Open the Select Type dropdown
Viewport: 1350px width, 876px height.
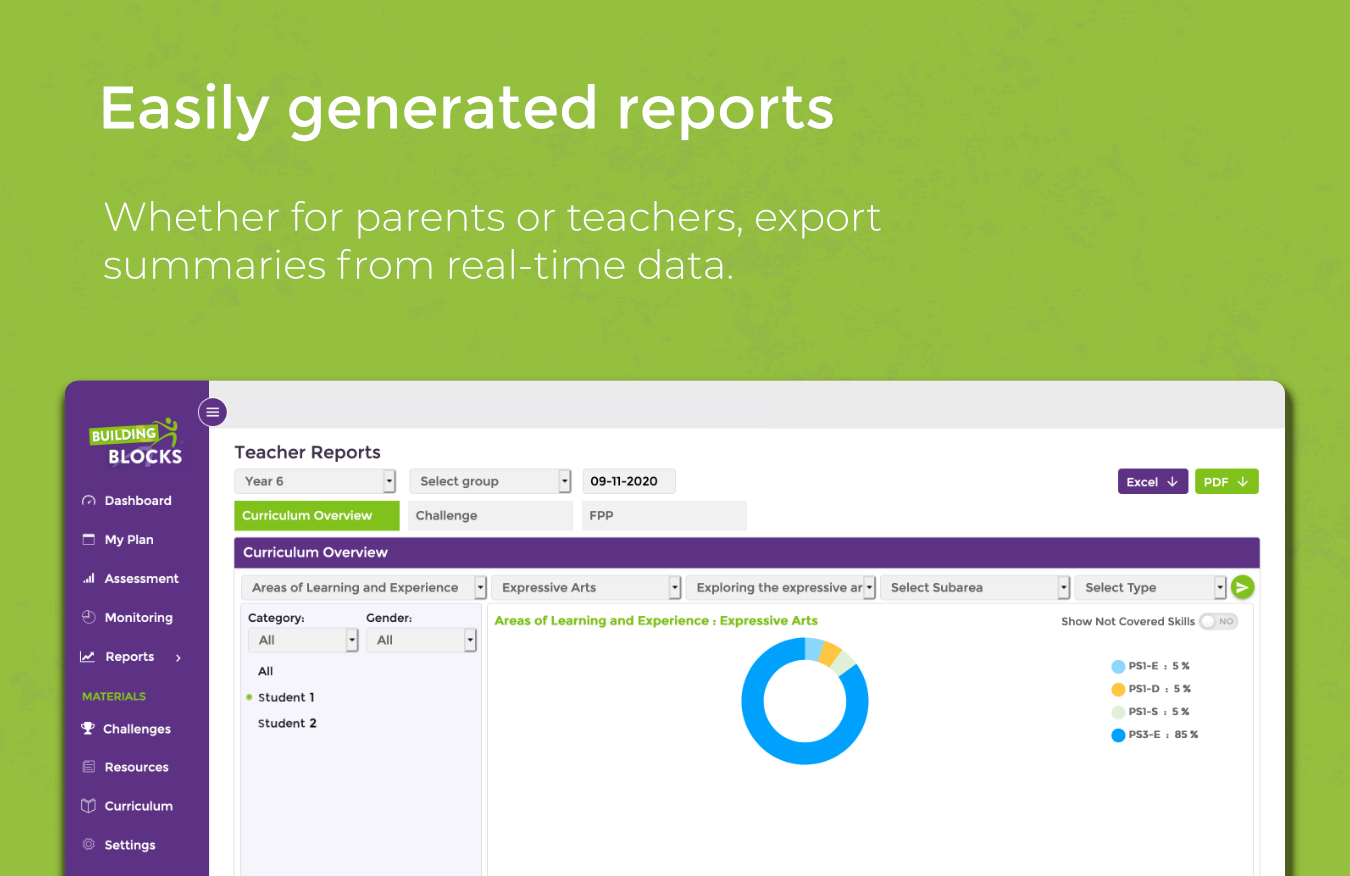pyautogui.click(x=1151, y=587)
